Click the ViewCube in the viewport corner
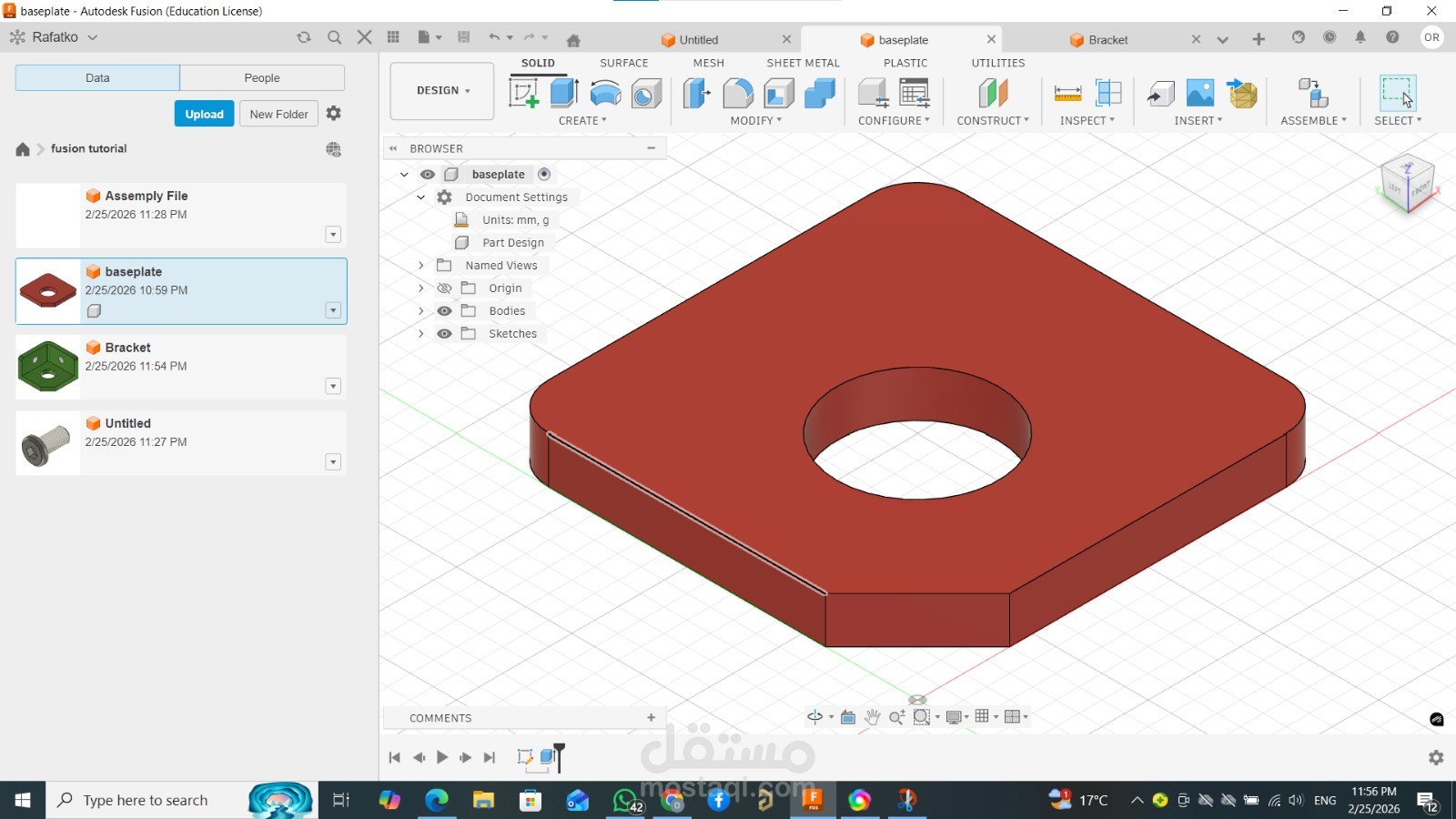This screenshot has height=819, width=1456. coord(1408,185)
